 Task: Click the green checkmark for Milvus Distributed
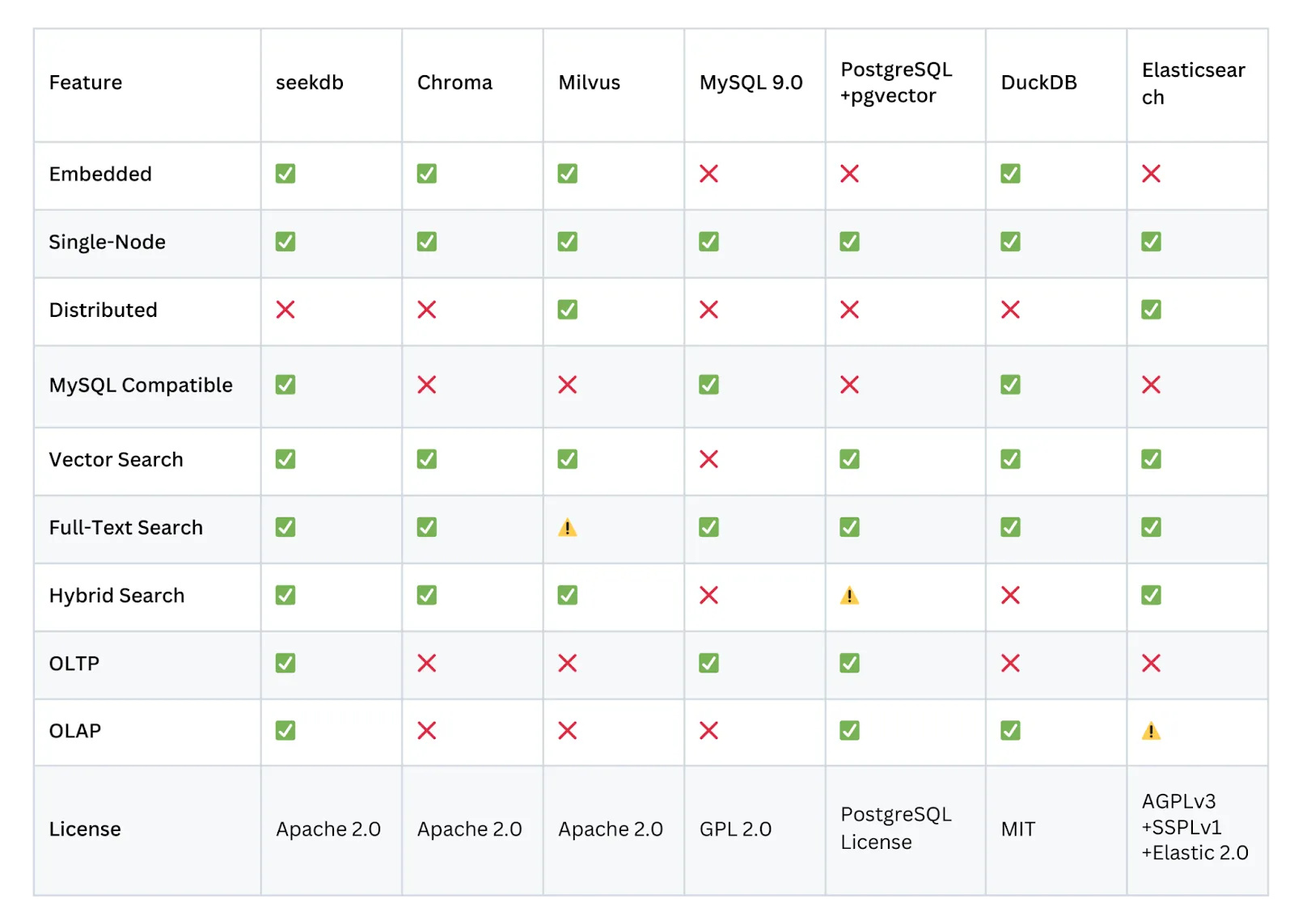[x=568, y=310]
